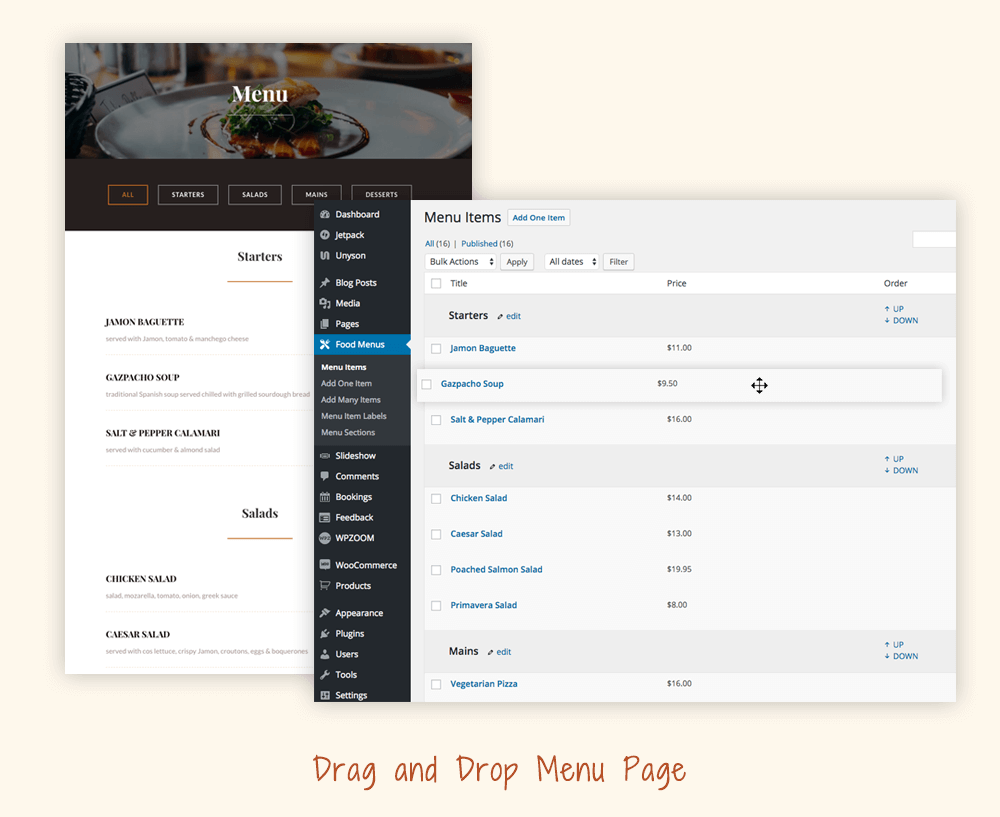The image size is (1000, 817).
Task: Click the All (16) filter link
Action: coord(438,244)
